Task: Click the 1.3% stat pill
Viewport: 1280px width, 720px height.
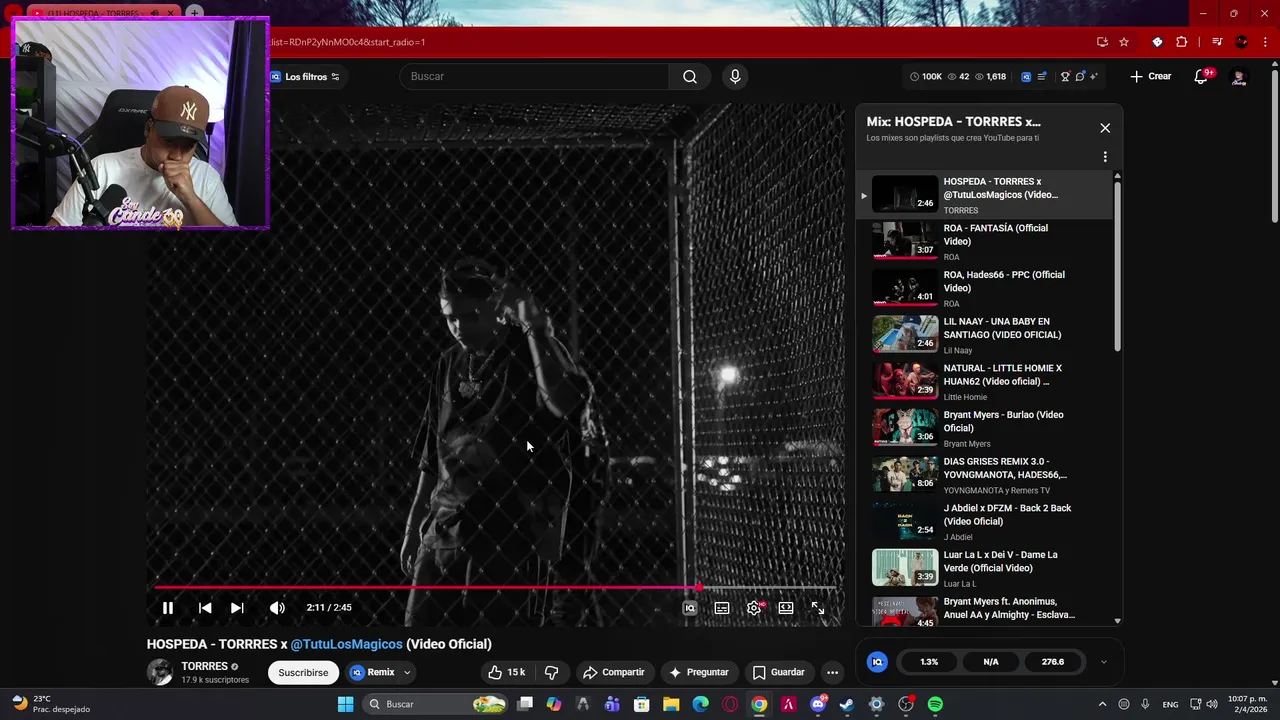Action: [x=929, y=662]
